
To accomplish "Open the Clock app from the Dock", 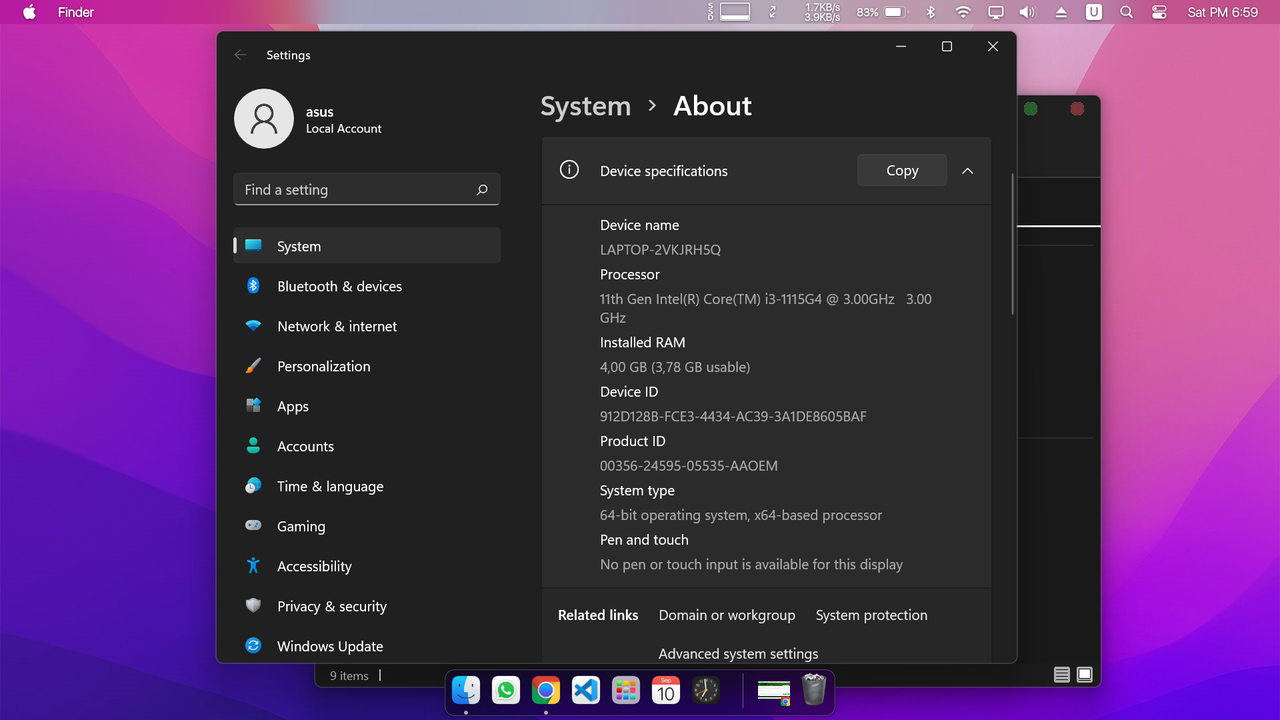I will point(706,690).
